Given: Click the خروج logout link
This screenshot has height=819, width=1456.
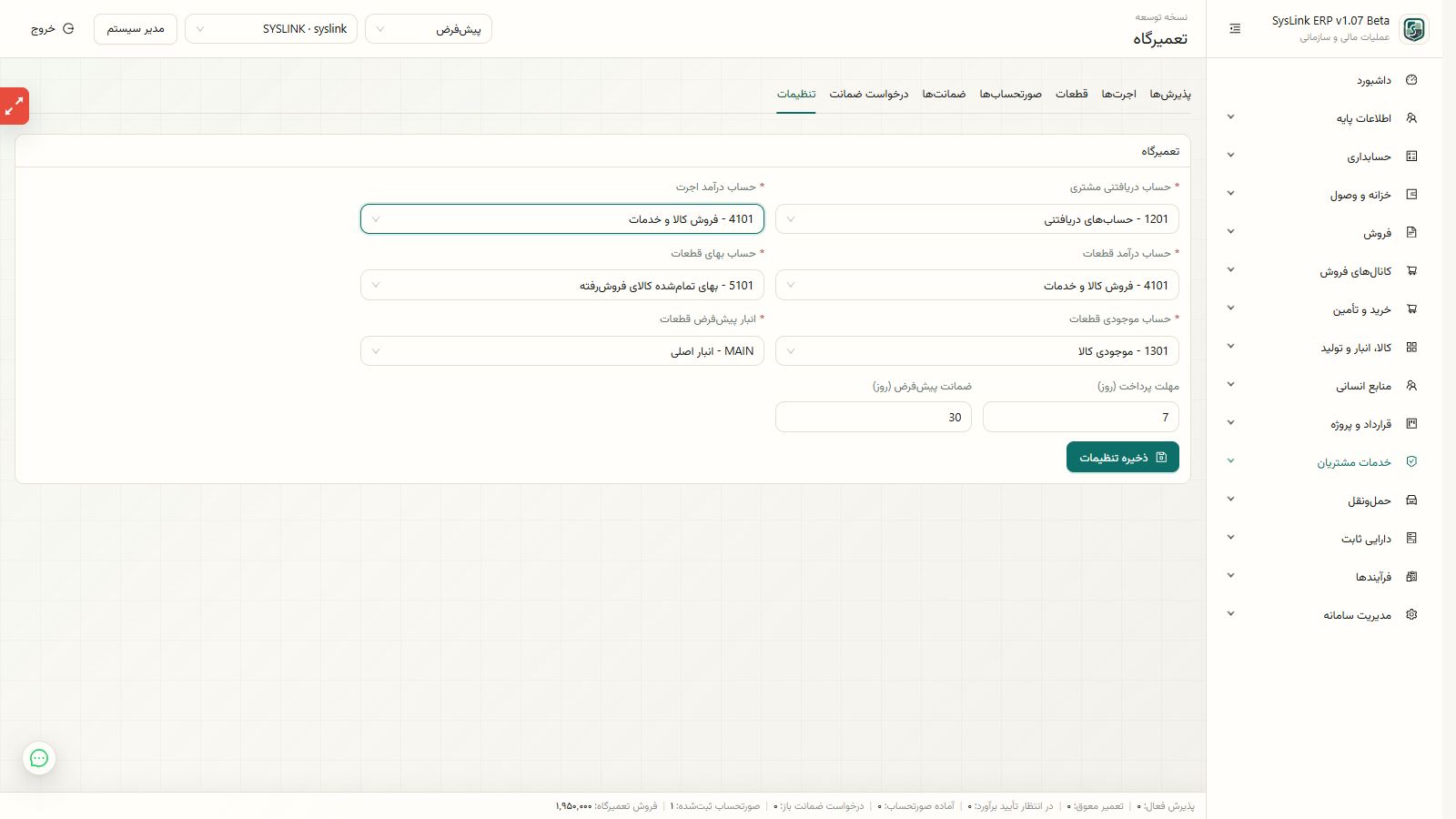Looking at the screenshot, I should point(53,29).
